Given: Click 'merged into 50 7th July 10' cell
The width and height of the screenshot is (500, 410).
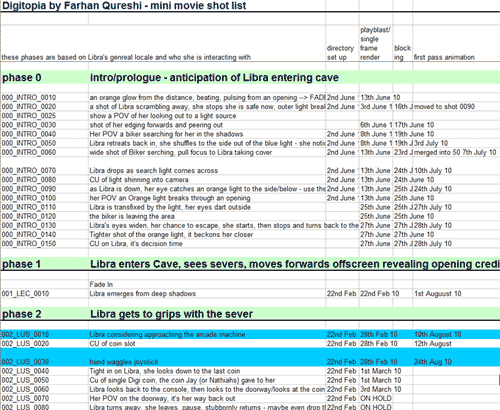Looking at the screenshot, I should [x=455, y=152].
